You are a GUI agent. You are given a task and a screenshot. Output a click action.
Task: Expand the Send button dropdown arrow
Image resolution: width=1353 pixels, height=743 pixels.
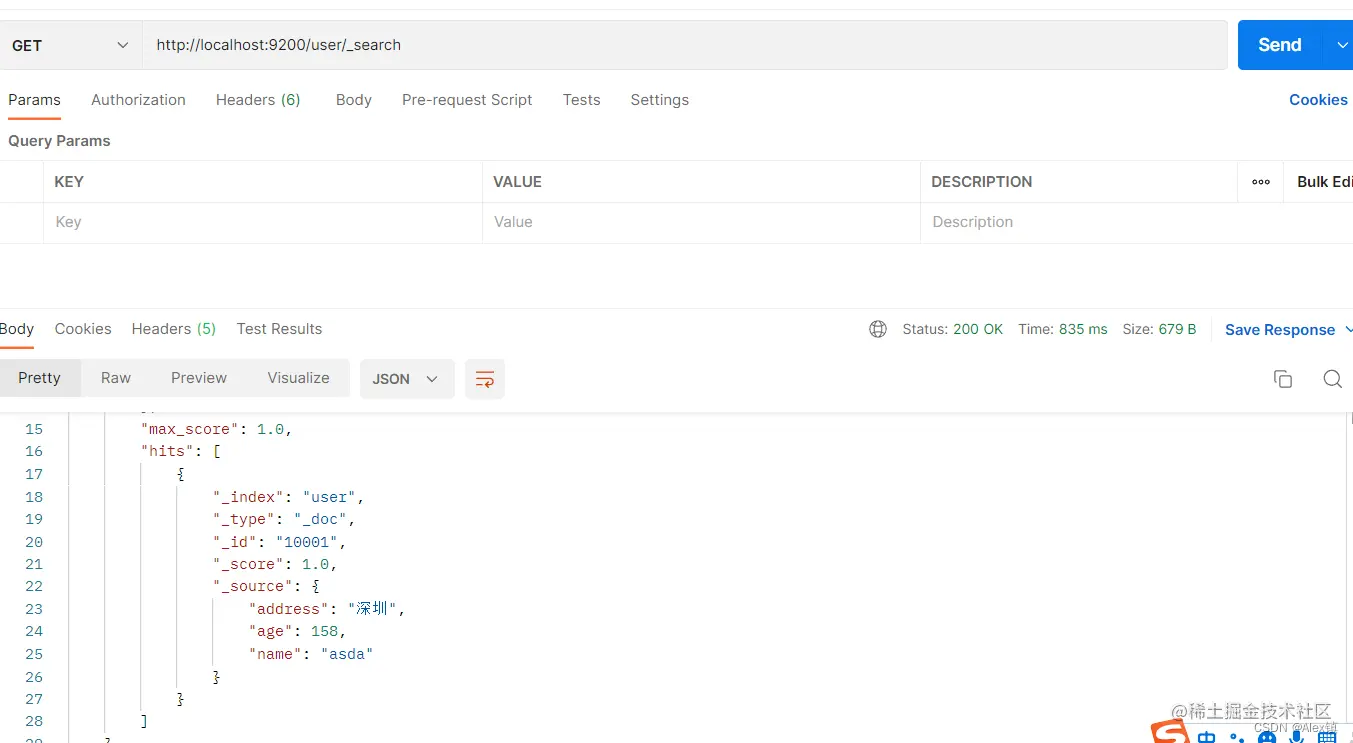[1342, 45]
